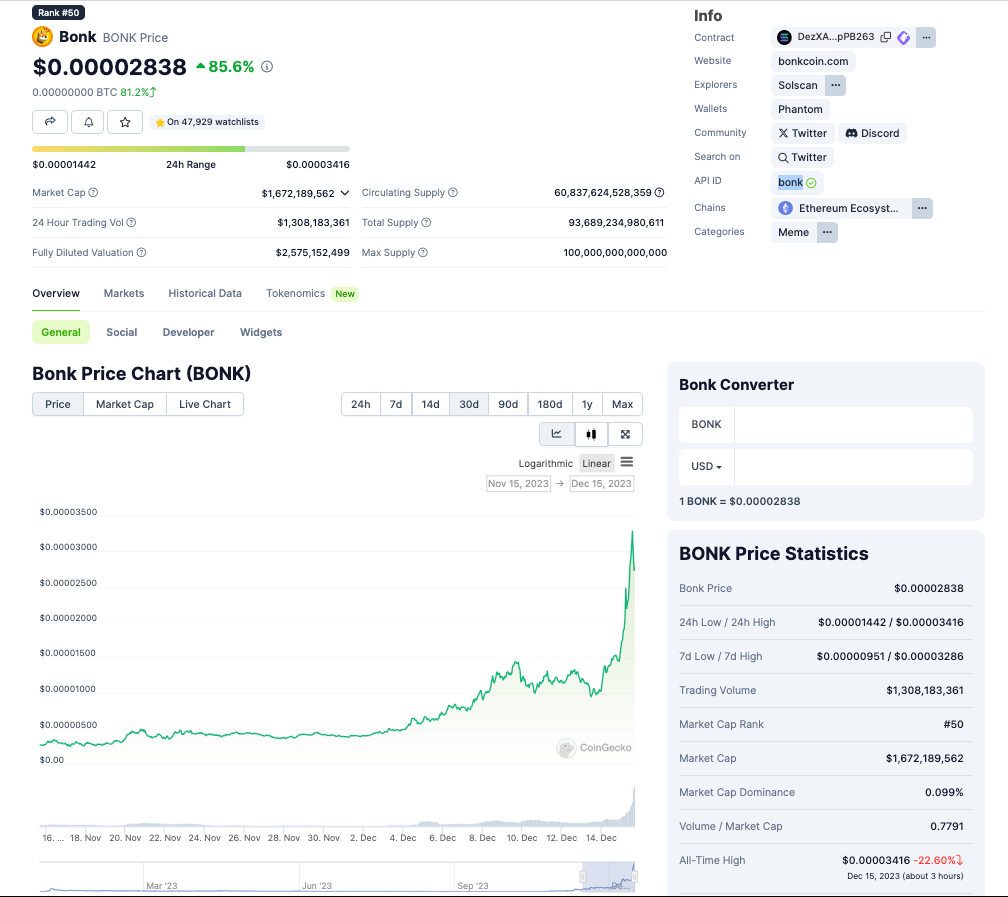The image size is (1008, 897).
Task: Switch to candlestick chart view icon
Action: pyautogui.click(x=591, y=434)
